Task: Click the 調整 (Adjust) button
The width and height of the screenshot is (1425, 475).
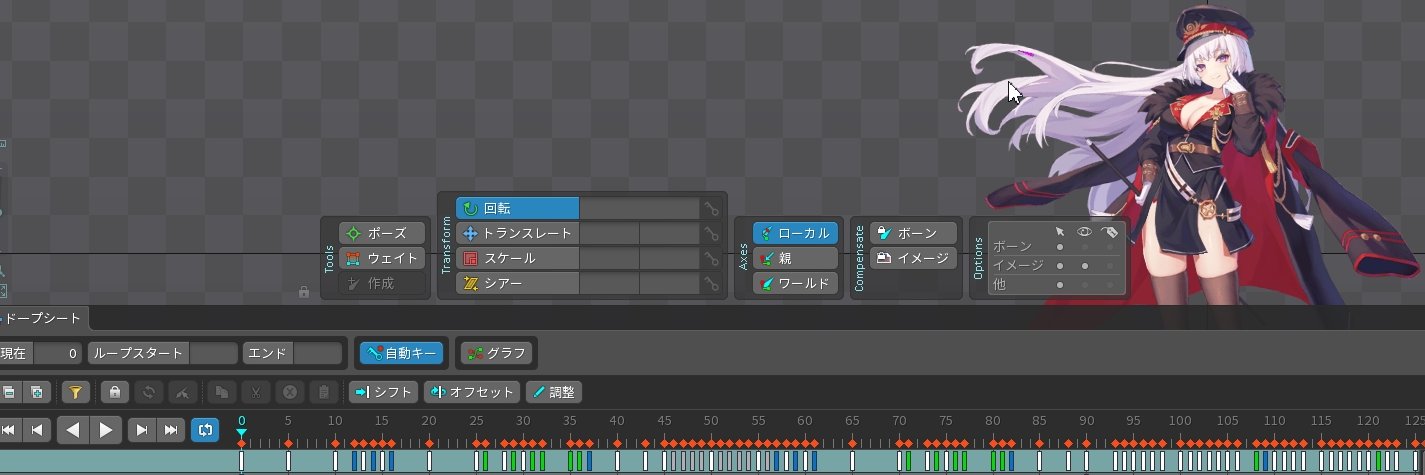Action: point(554,392)
